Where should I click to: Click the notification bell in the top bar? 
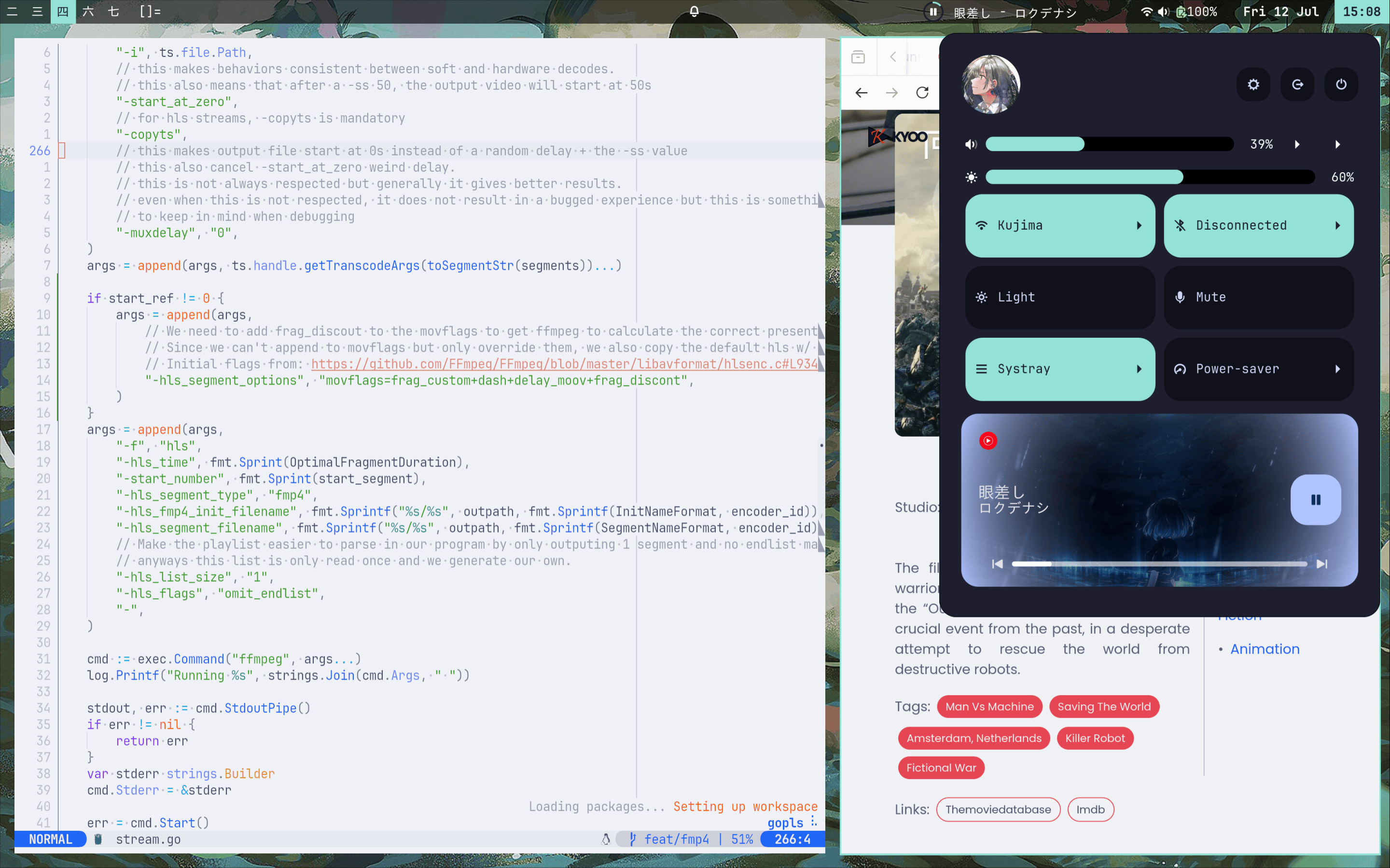[x=694, y=12]
